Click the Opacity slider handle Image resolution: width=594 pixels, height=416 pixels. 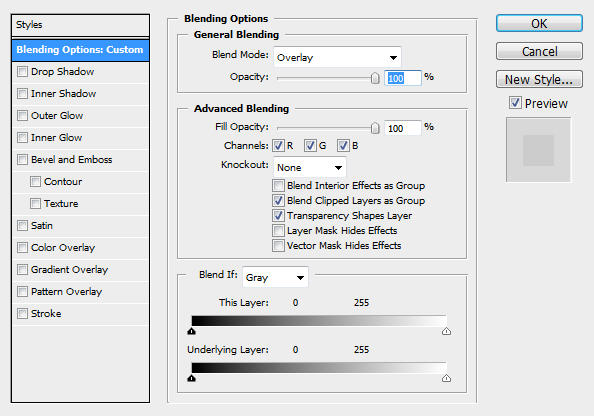(375, 78)
